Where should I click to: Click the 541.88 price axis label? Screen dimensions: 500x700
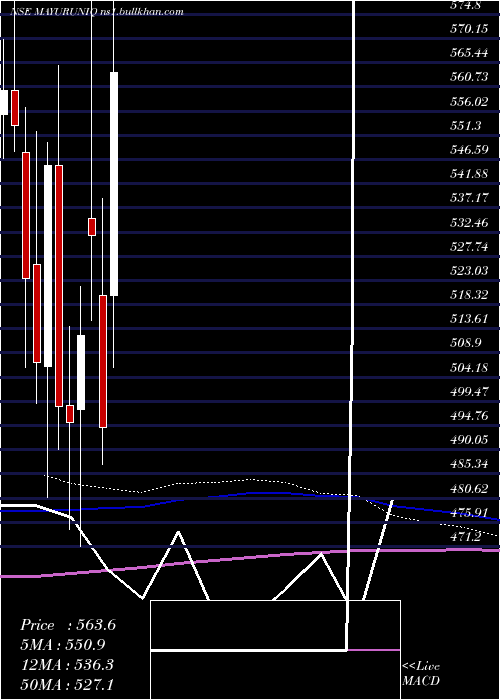469,174
